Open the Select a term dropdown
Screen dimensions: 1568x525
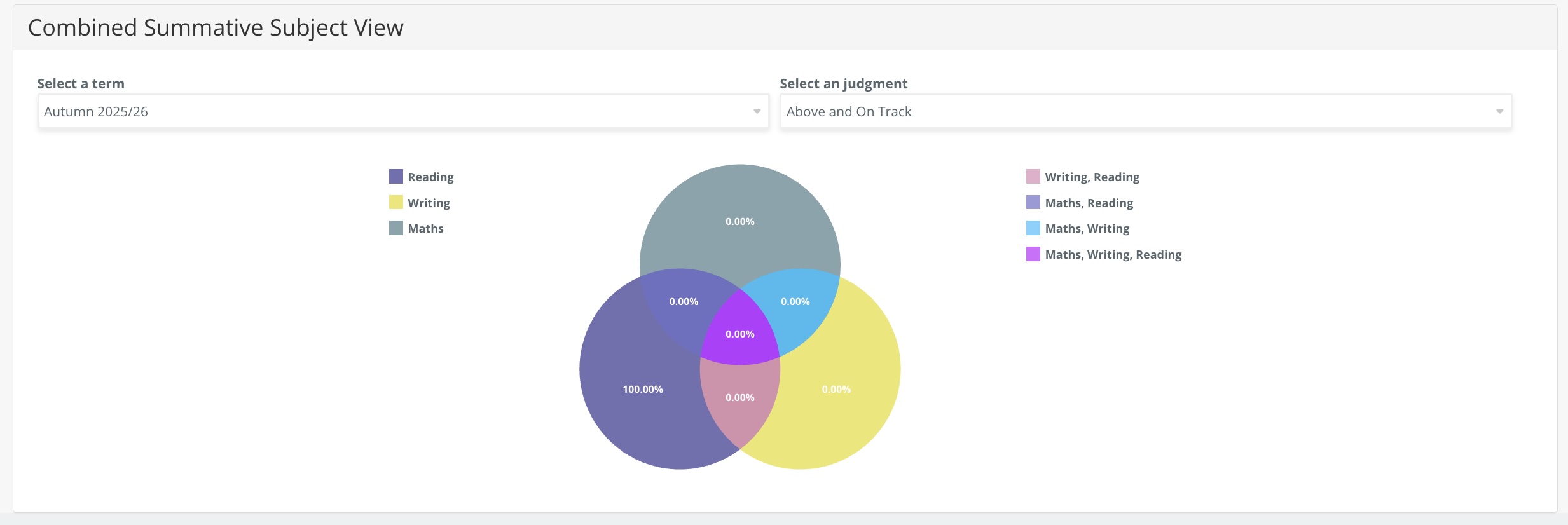click(402, 111)
